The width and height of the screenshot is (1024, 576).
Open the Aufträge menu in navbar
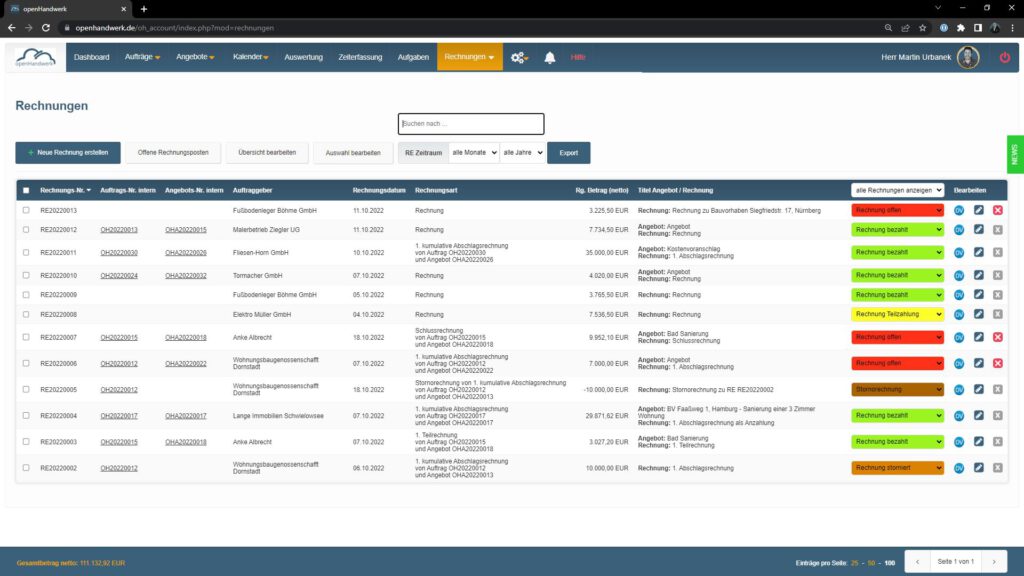coord(142,58)
